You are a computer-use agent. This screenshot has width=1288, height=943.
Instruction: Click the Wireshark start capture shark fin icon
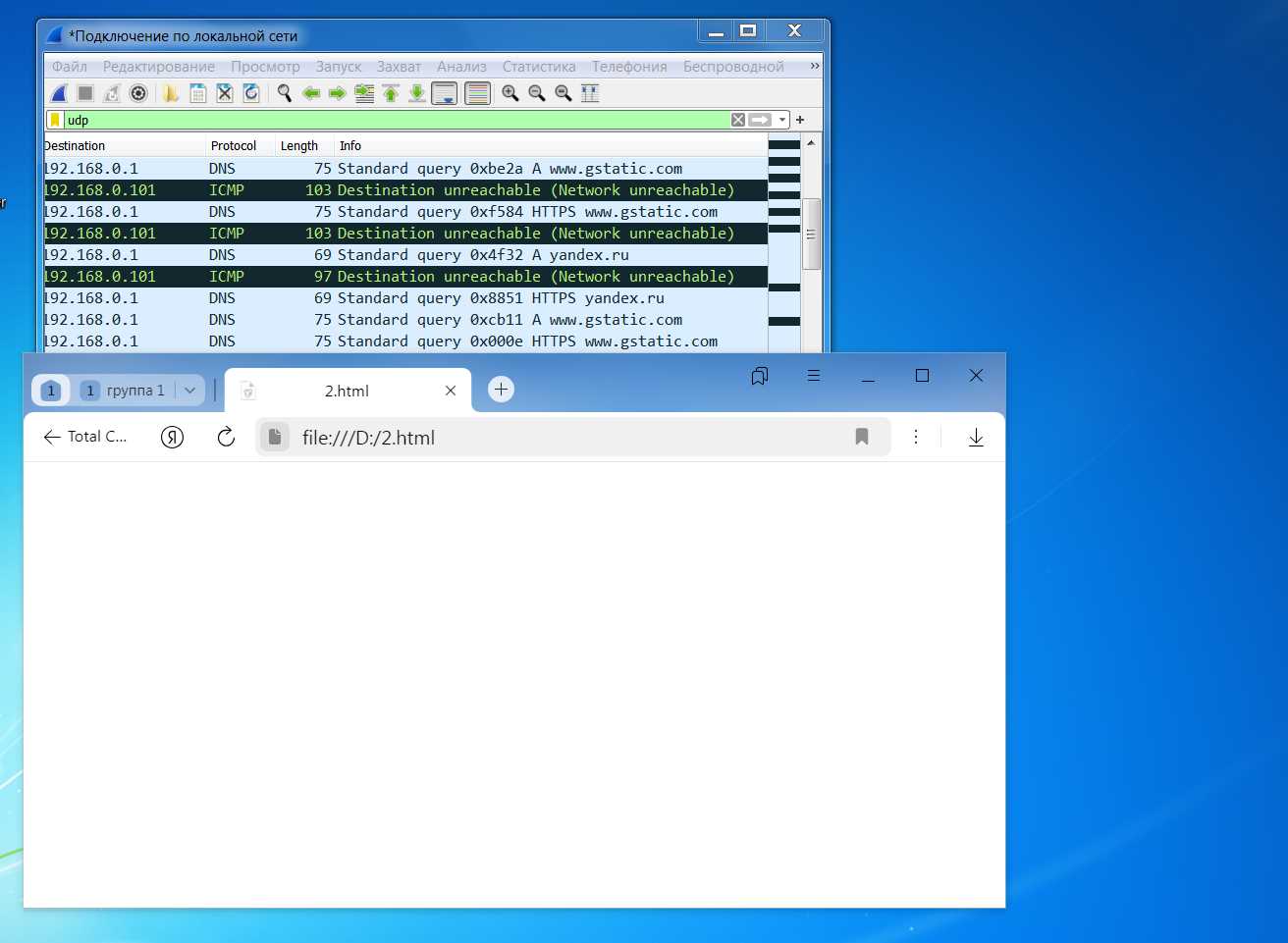coord(59,93)
